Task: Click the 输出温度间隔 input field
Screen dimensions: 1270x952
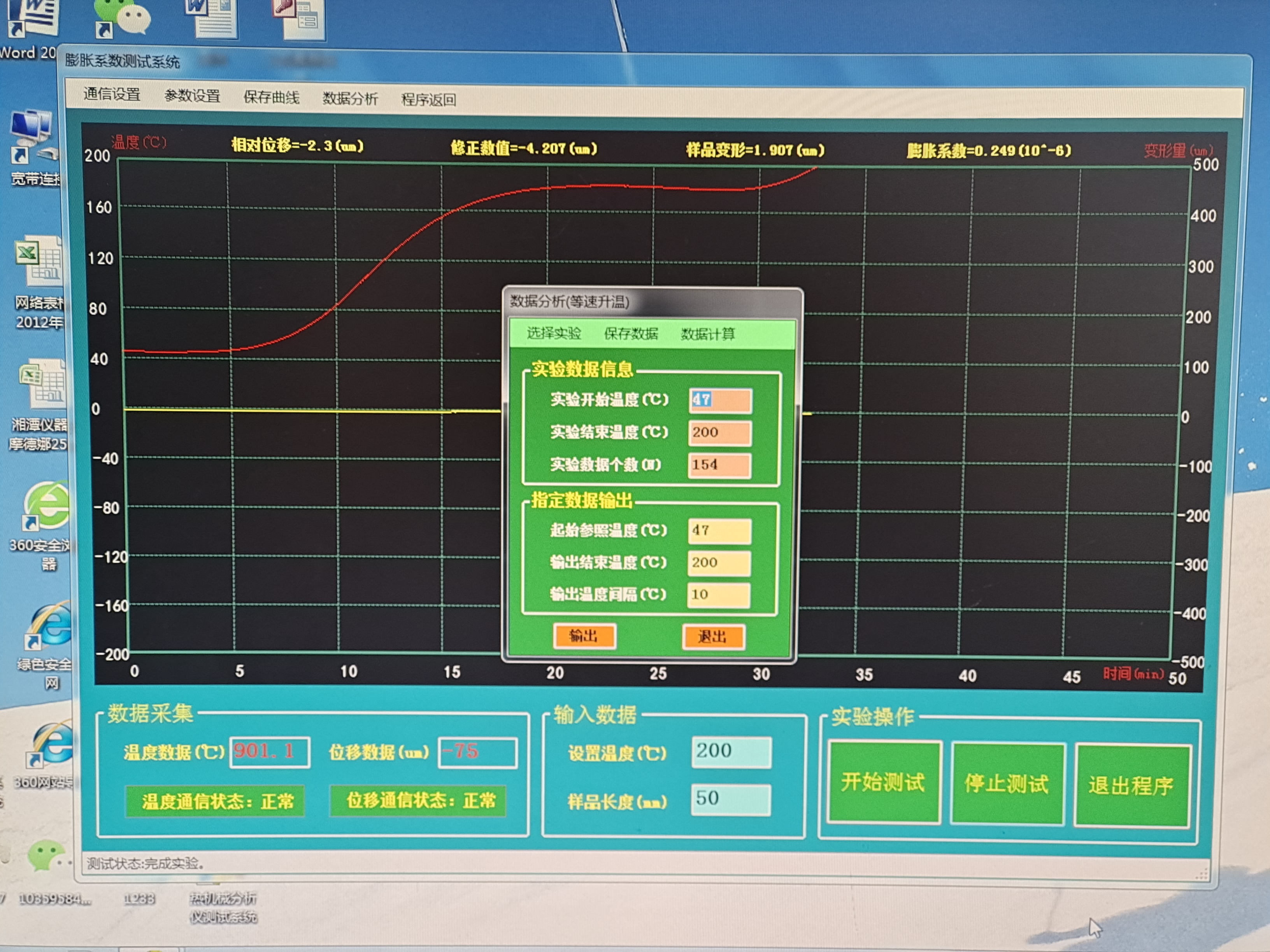Action: [718, 595]
